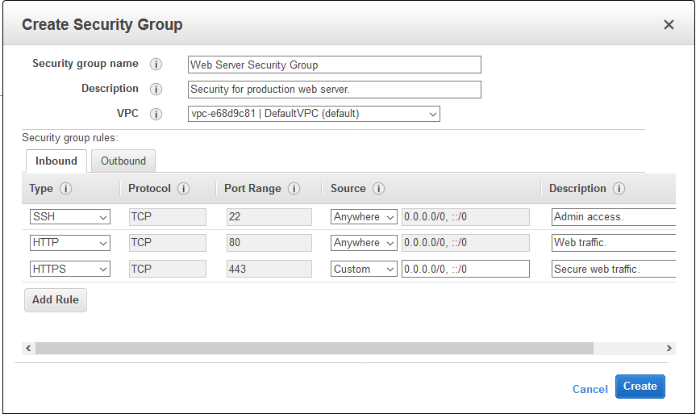Click the Security group name input field
This screenshot has height=414, width=696.
click(335, 65)
